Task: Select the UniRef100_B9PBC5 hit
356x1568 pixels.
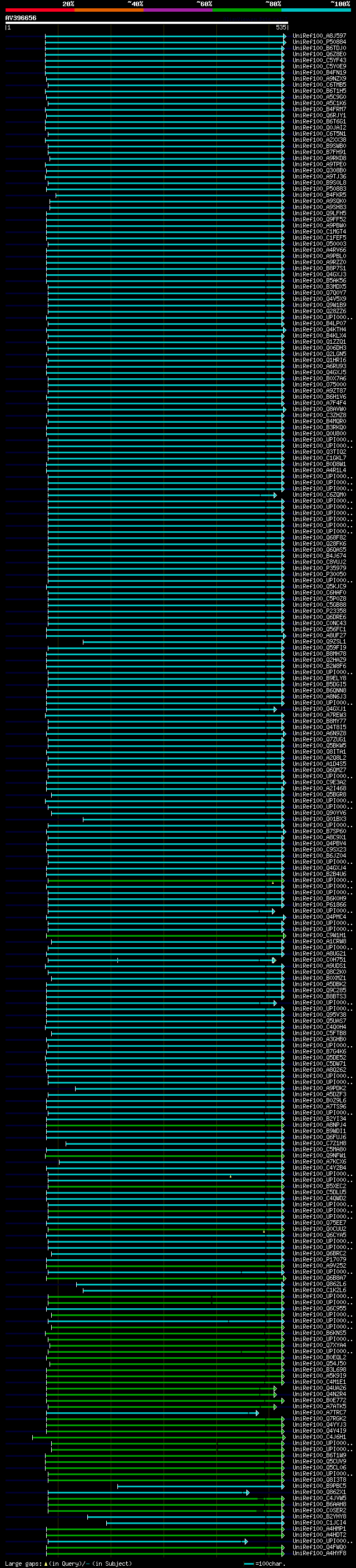Action: [319, 1486]
